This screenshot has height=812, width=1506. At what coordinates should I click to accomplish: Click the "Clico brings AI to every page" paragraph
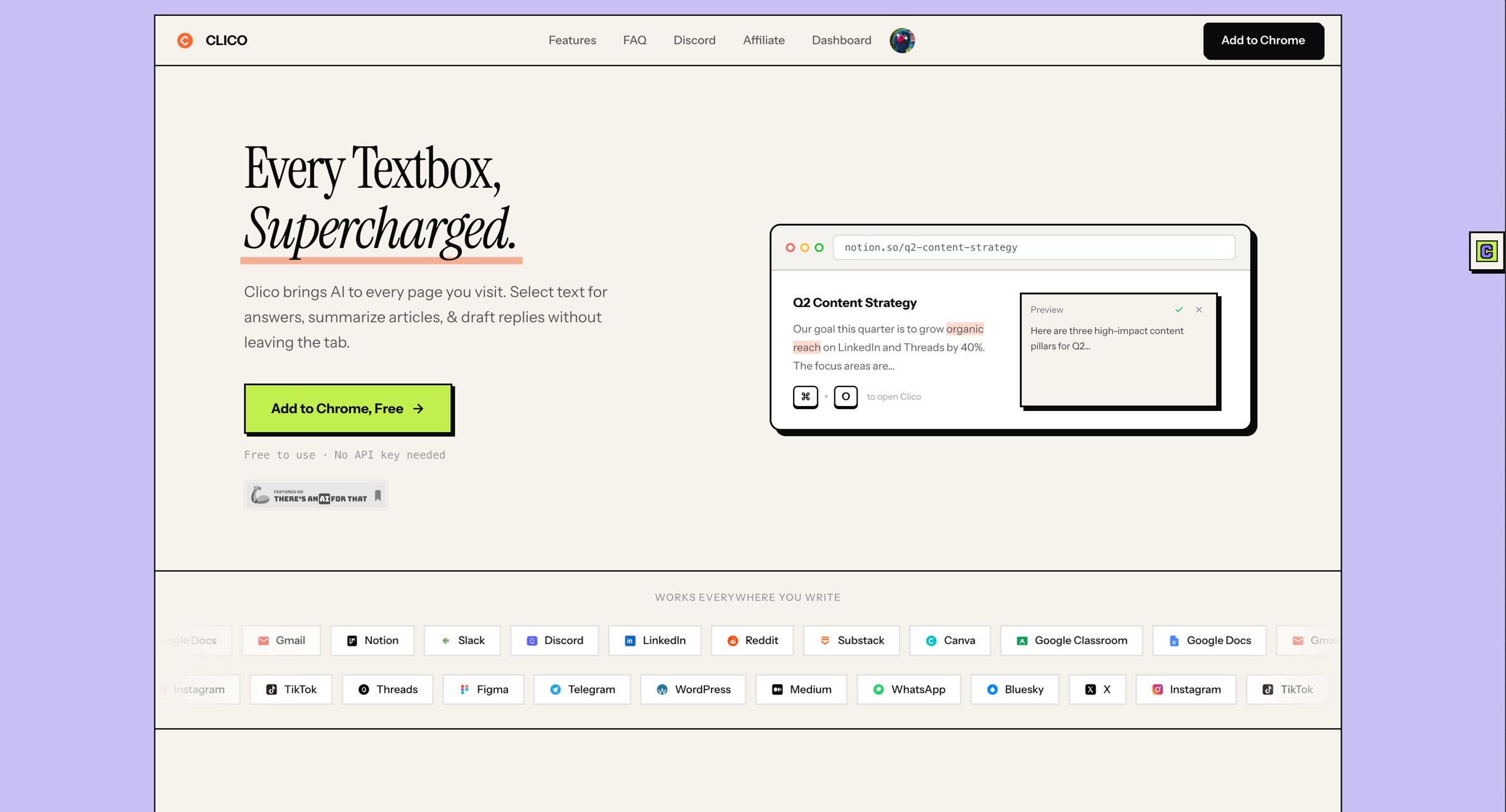(x=426, y=317)
